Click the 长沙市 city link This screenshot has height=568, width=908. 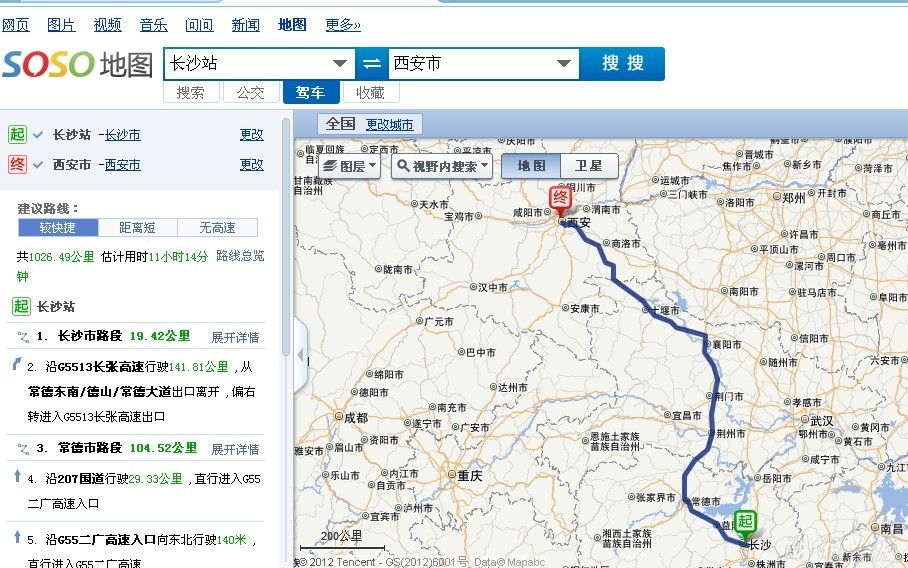tap(122, 135)
